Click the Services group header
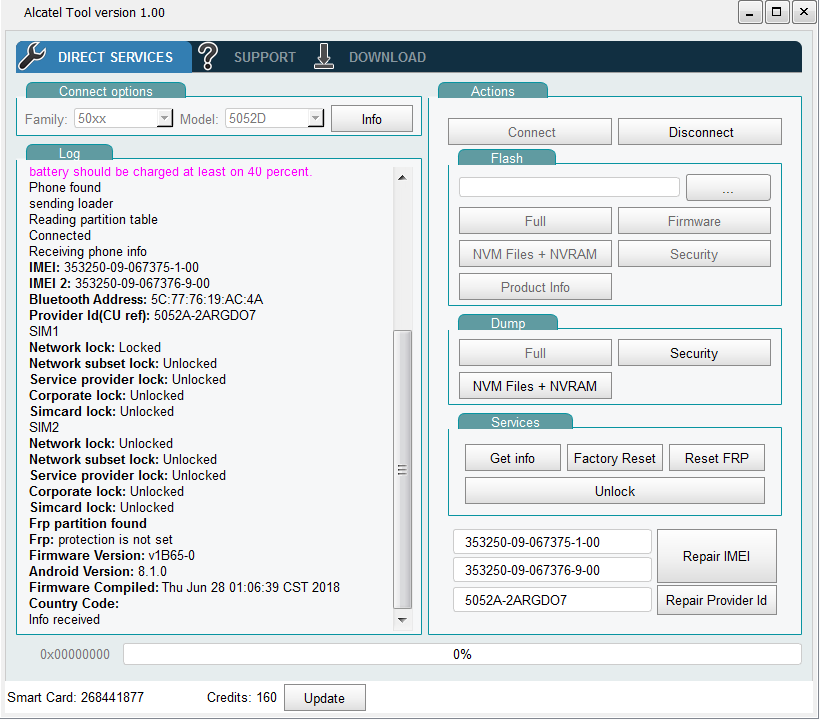This screenshot has width=820, height=720. point(515,421)
